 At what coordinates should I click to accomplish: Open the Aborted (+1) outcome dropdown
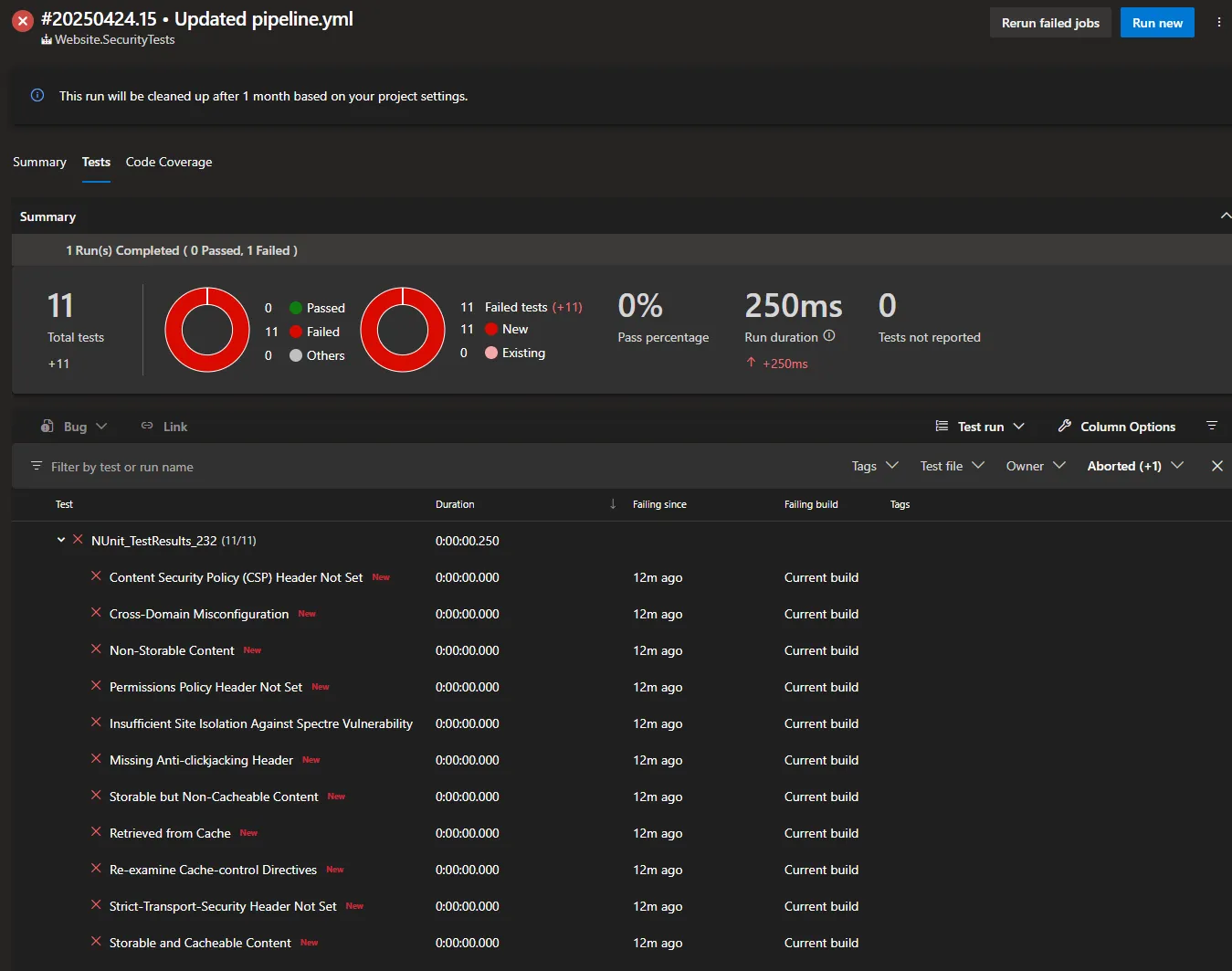1132,466
